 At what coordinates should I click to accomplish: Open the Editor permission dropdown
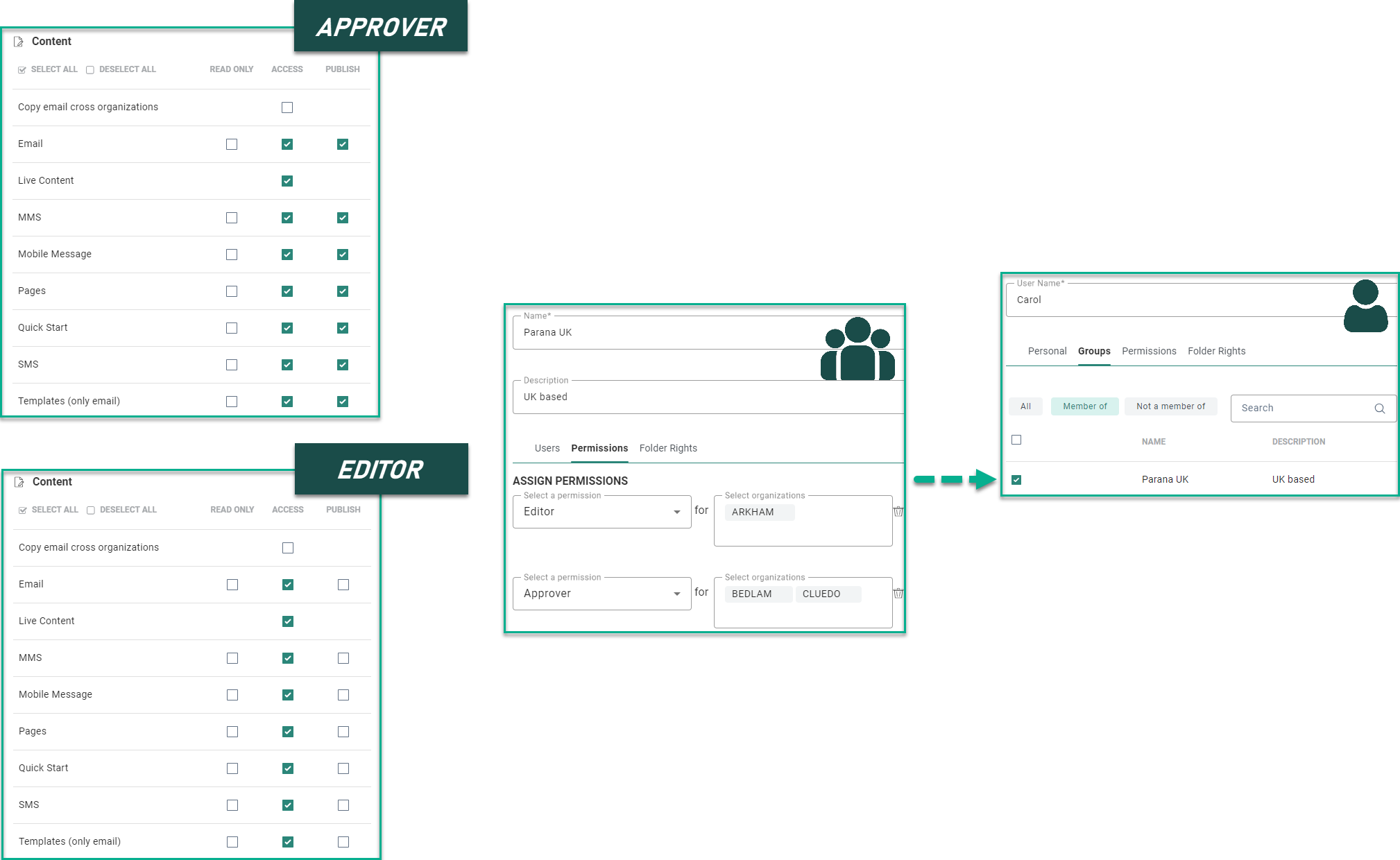click(x=601, y=512)
